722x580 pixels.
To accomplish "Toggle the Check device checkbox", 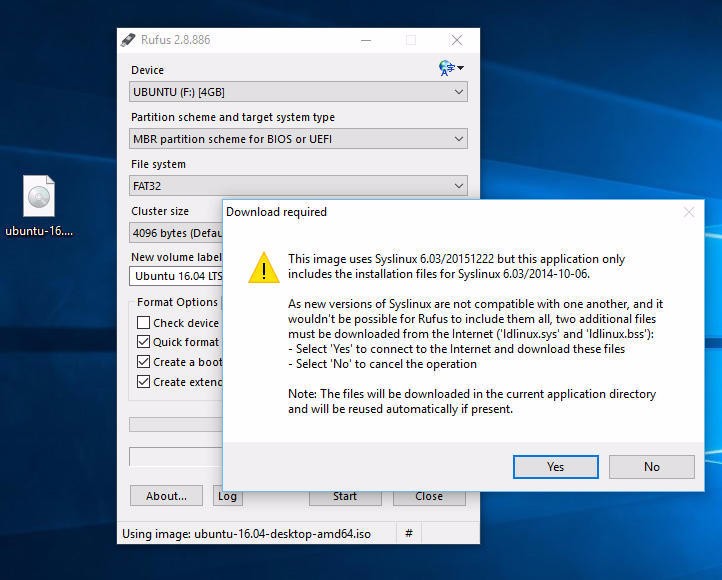I will [143, 323].
